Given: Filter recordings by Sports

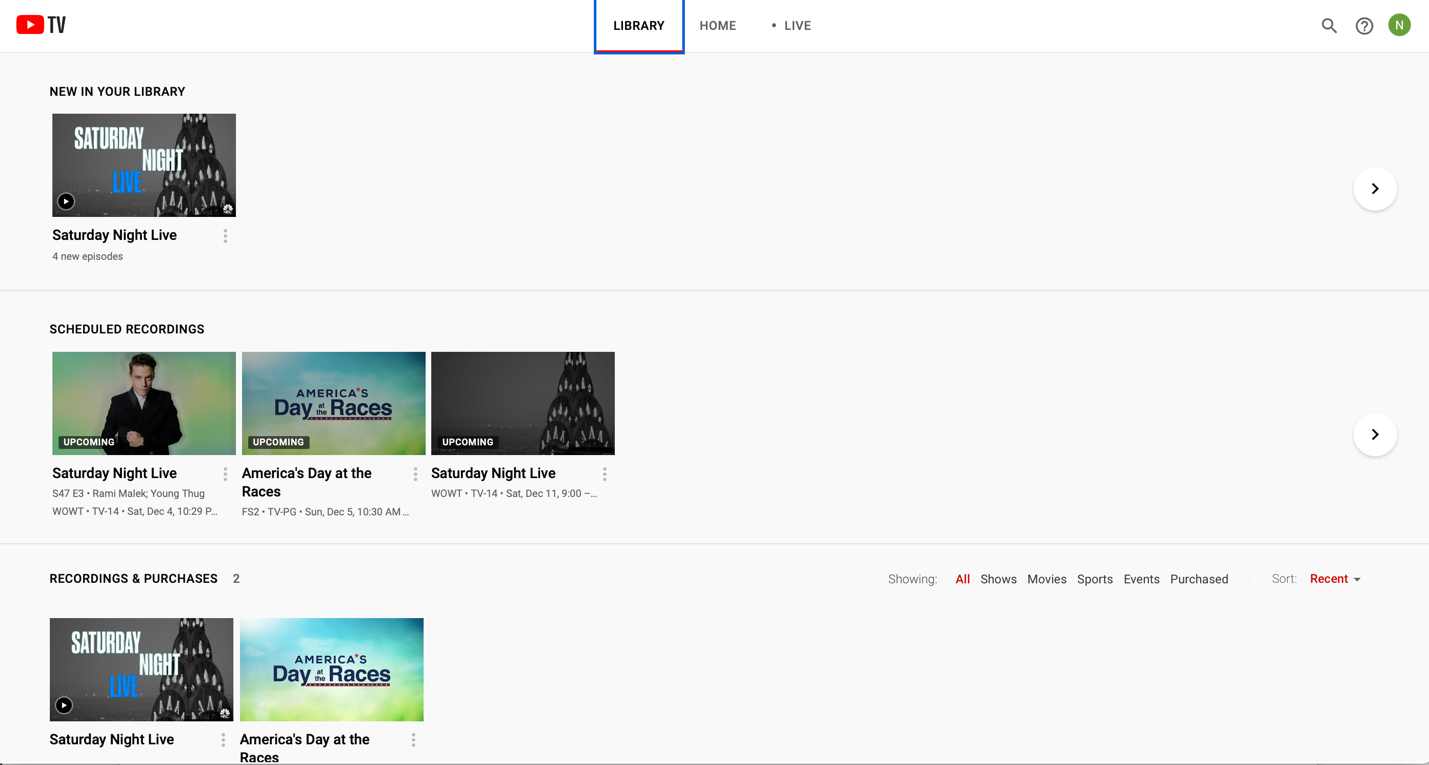Looking at the screenshot, I should point(1095,579).
